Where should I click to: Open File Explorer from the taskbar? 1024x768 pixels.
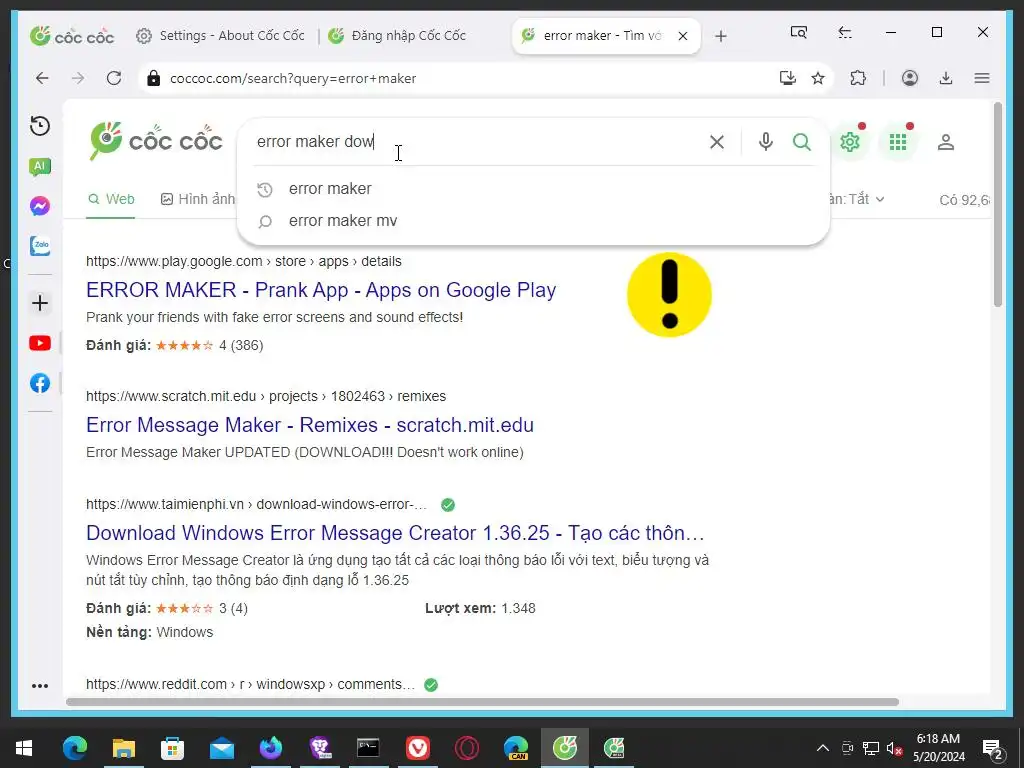pos(123,748)
